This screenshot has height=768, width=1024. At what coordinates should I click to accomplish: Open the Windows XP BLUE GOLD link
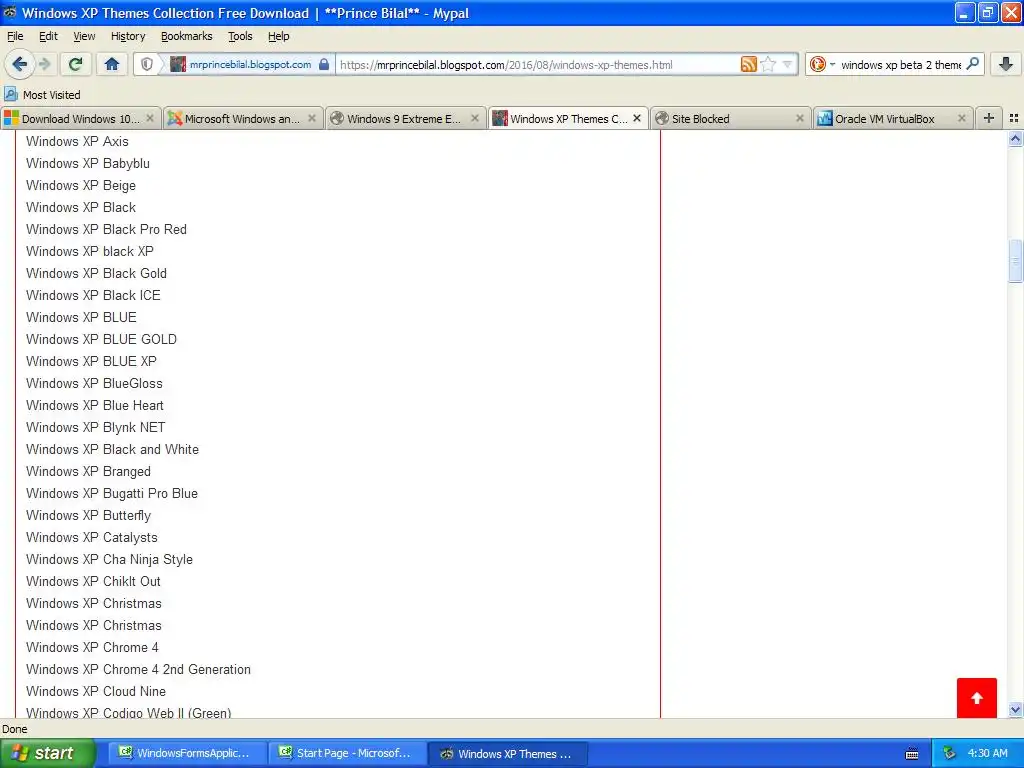point(101,340)
